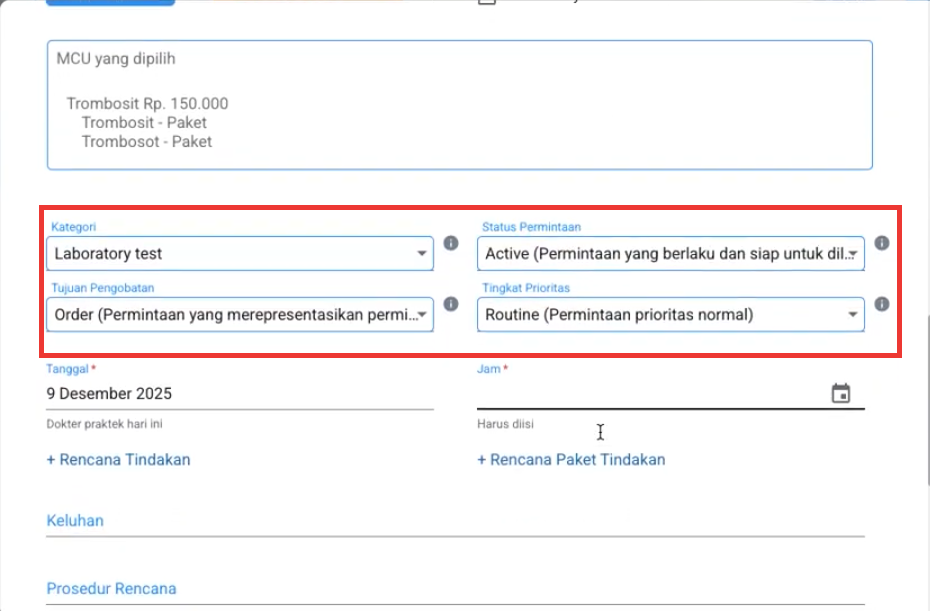The image size is (930, 611).
Task: Click the info icon beside Tujuan Pengobatan
Action: pos(450,304)
